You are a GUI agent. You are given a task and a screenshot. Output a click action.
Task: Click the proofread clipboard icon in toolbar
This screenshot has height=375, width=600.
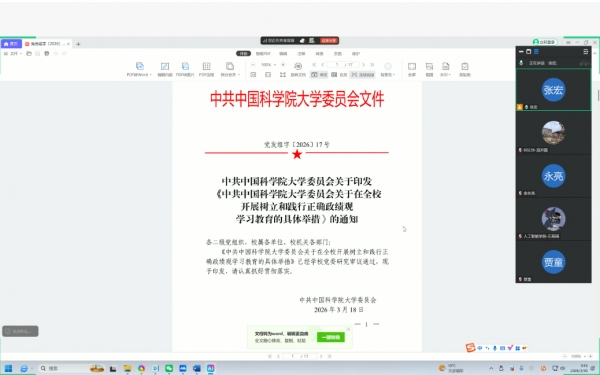coord(465,66)
